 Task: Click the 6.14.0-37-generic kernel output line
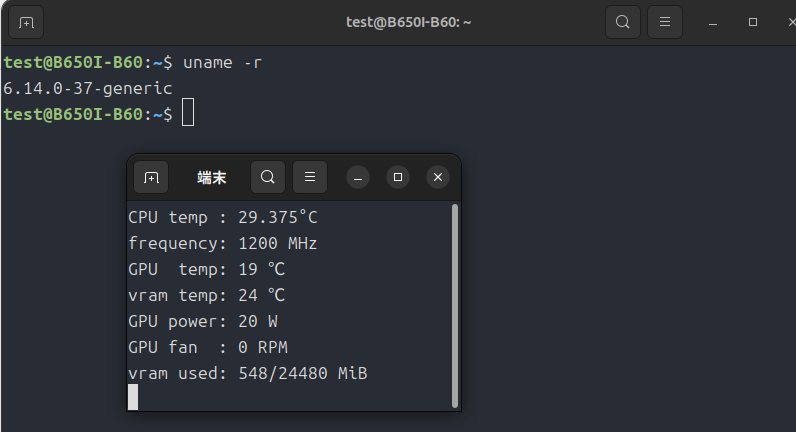click(x=81, y=88)
